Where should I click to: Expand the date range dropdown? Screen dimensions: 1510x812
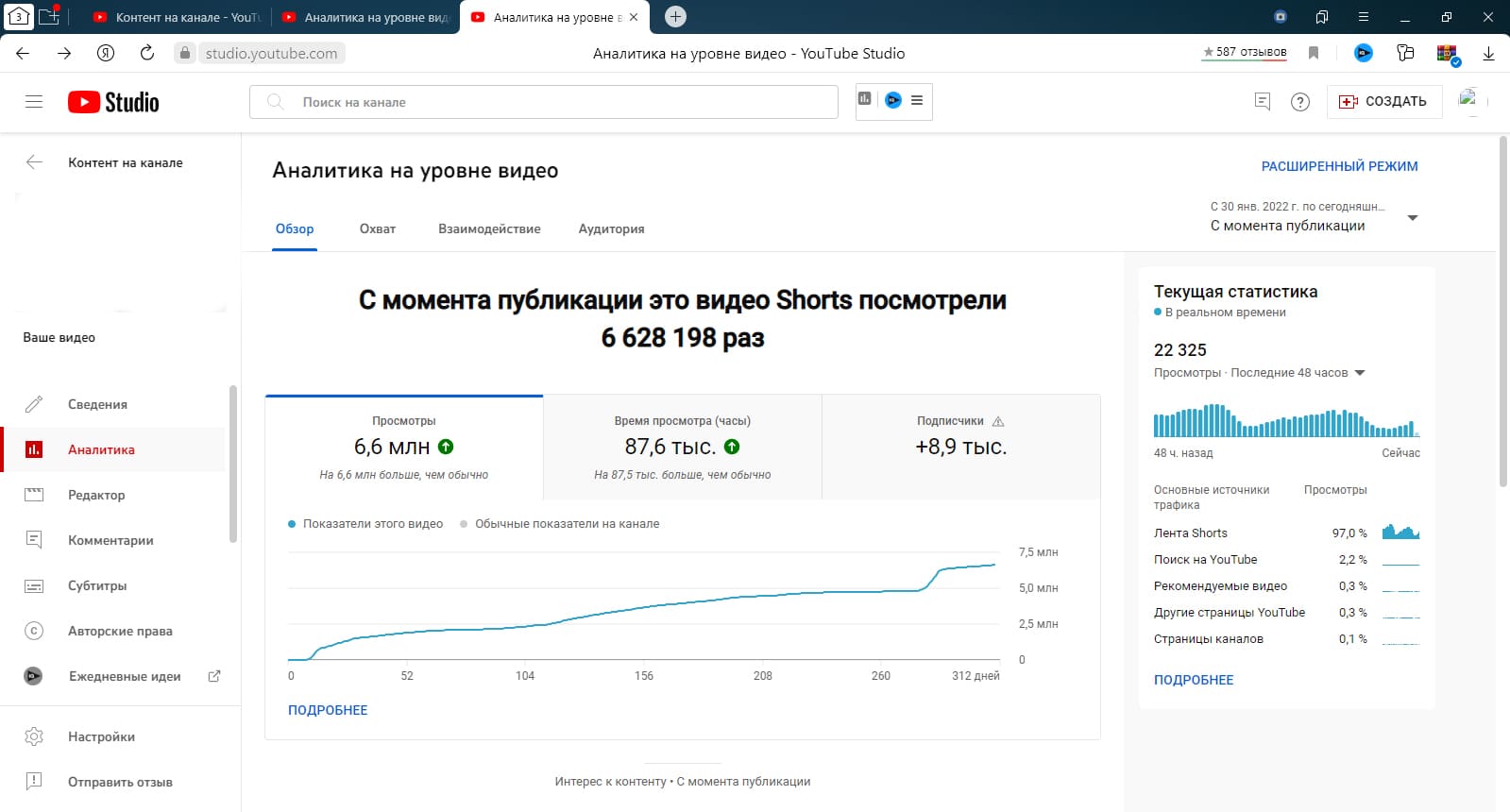1413,218
